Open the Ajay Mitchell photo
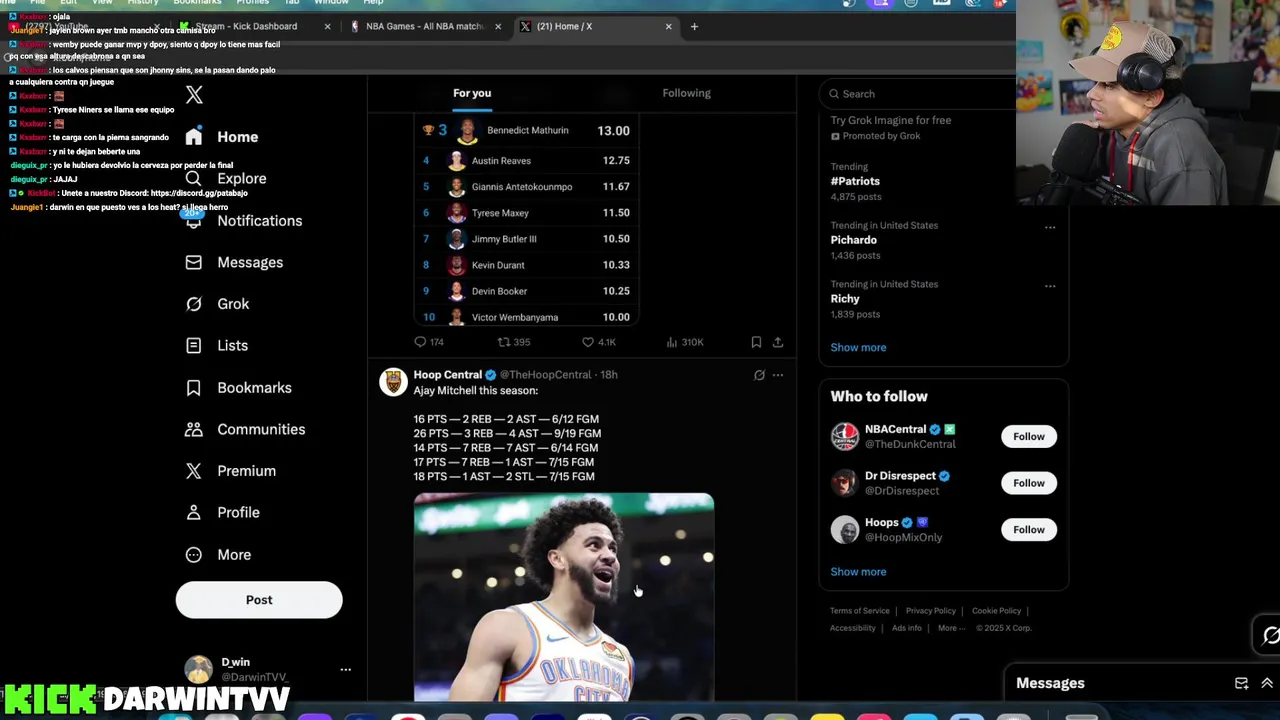The height and width of the screenshot is (720, 1280). 564,597
